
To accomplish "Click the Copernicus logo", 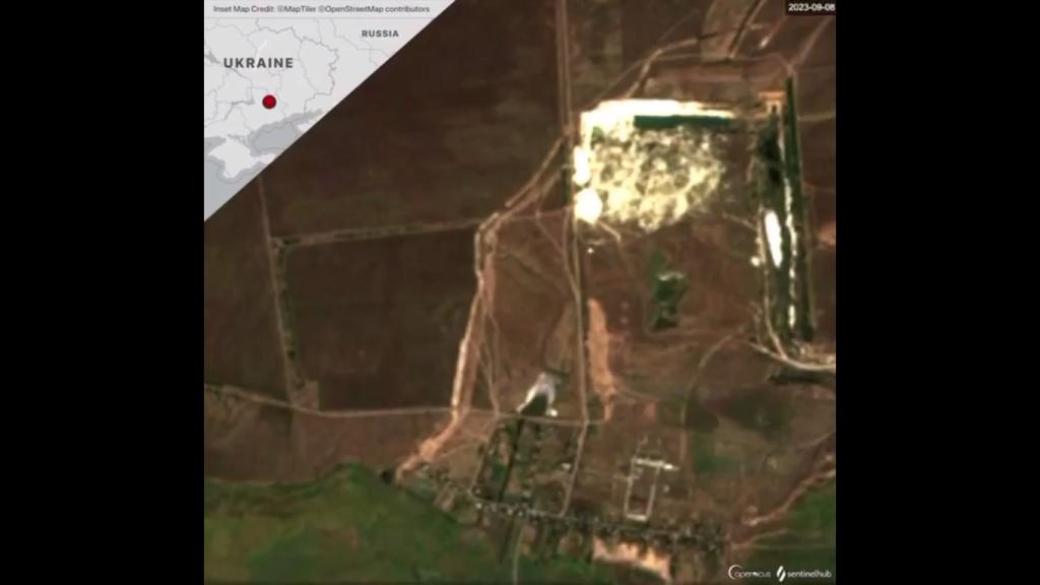I will [x=748, y=573].
